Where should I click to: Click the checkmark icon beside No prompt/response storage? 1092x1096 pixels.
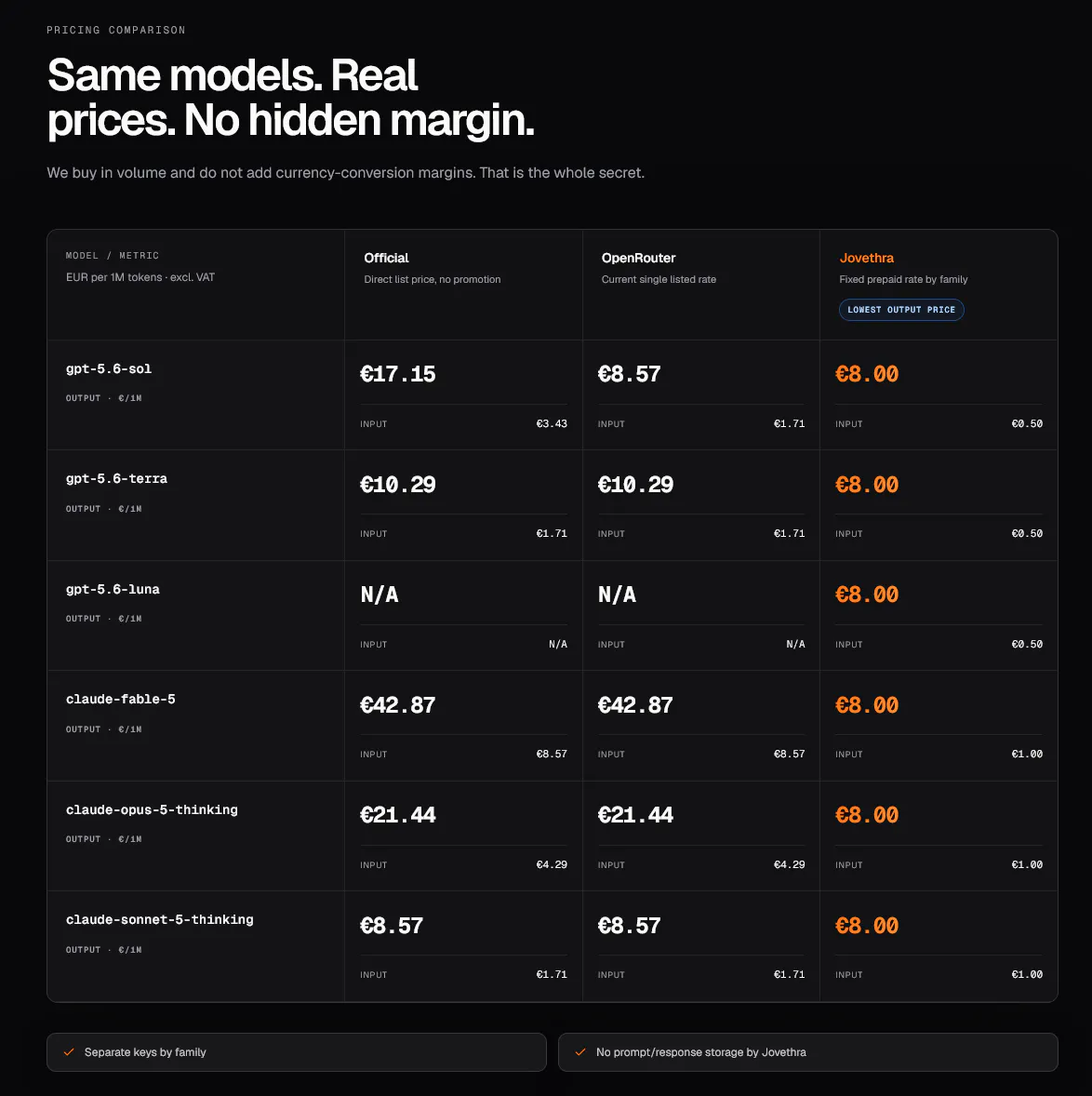580,1052
